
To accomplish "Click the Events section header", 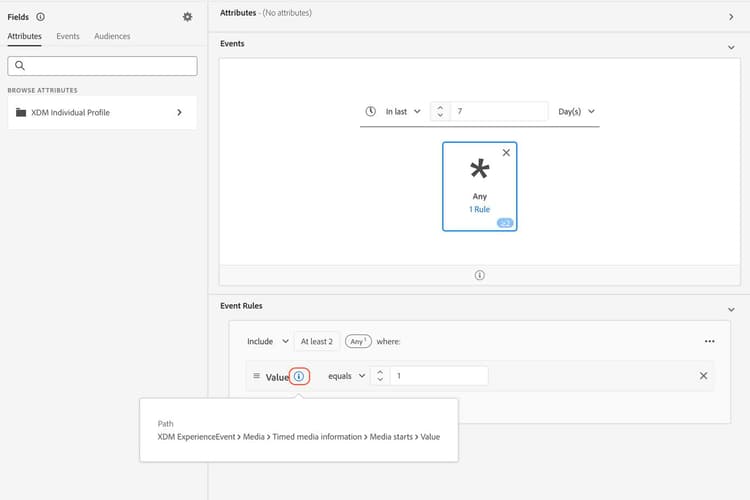I will pyautogui.click(x=232, y=44).
